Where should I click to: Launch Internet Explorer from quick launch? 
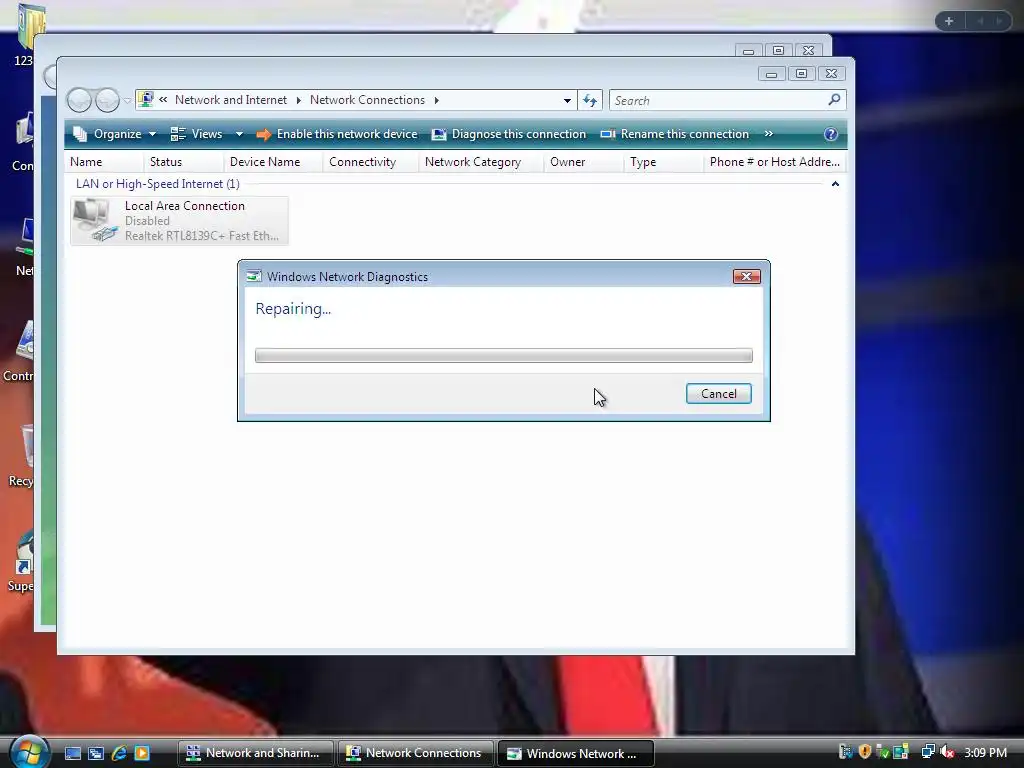(119, 753)
